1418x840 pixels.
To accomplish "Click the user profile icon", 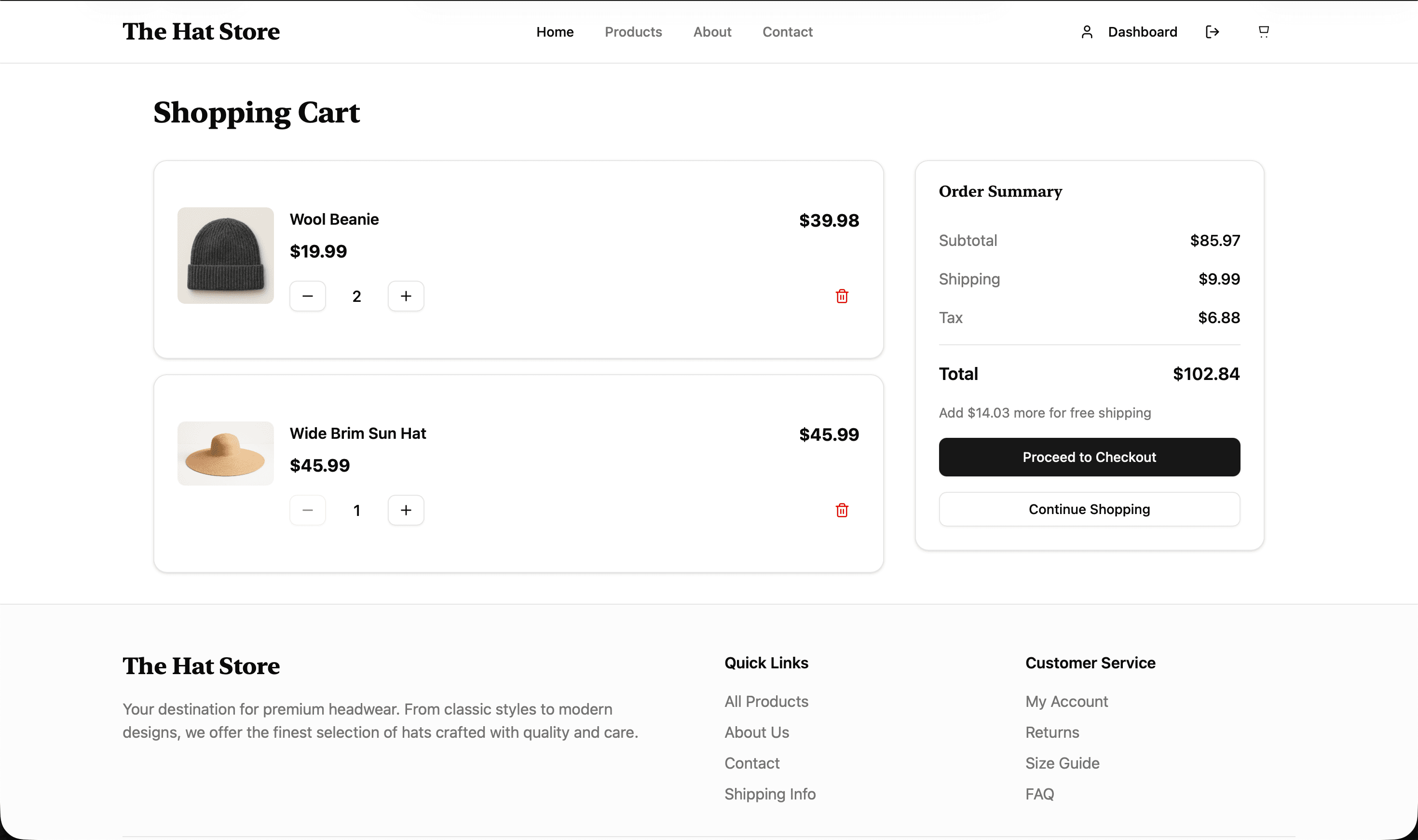I will [1086, 32].
